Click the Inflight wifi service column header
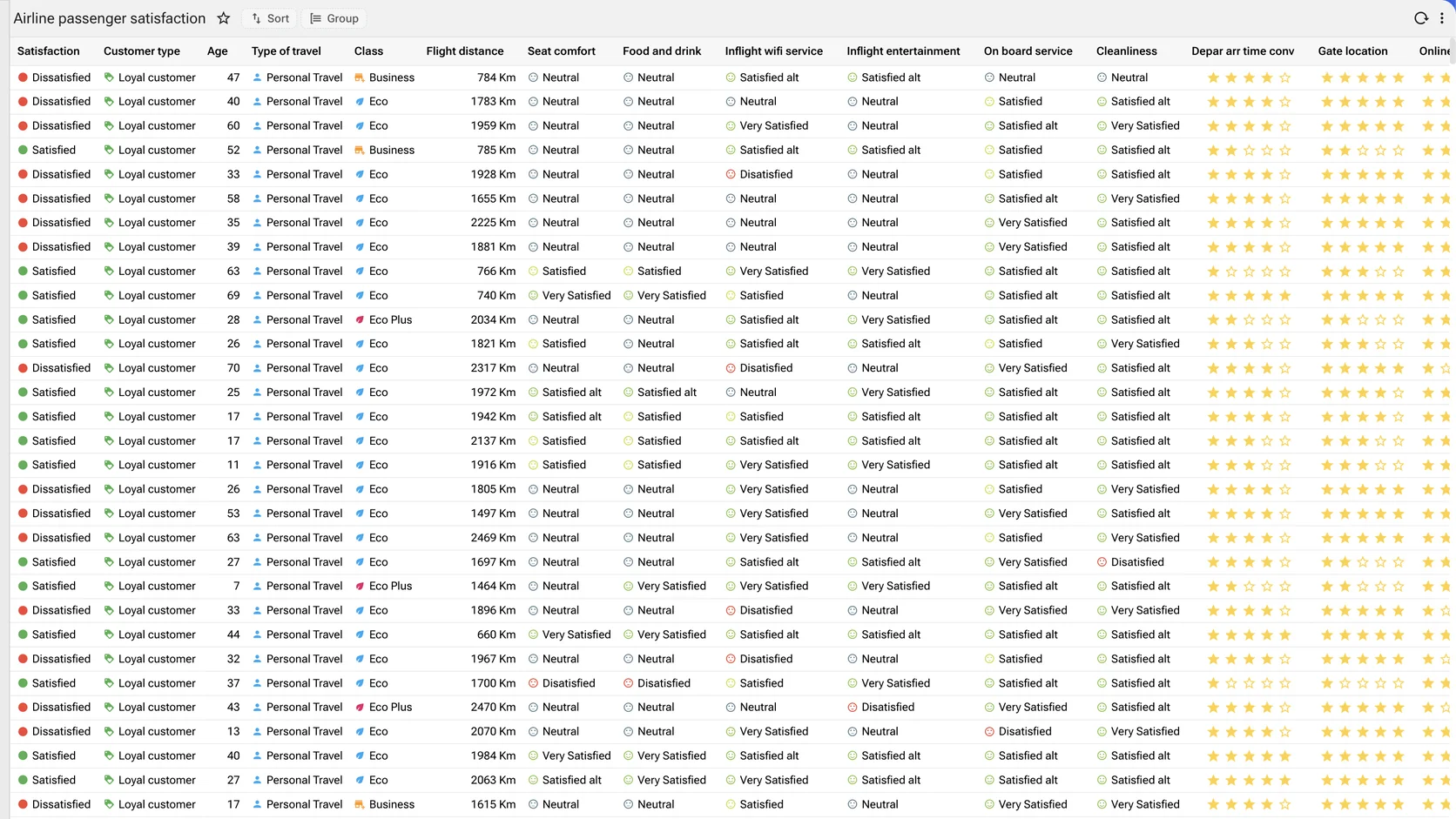 coord(774,51)
